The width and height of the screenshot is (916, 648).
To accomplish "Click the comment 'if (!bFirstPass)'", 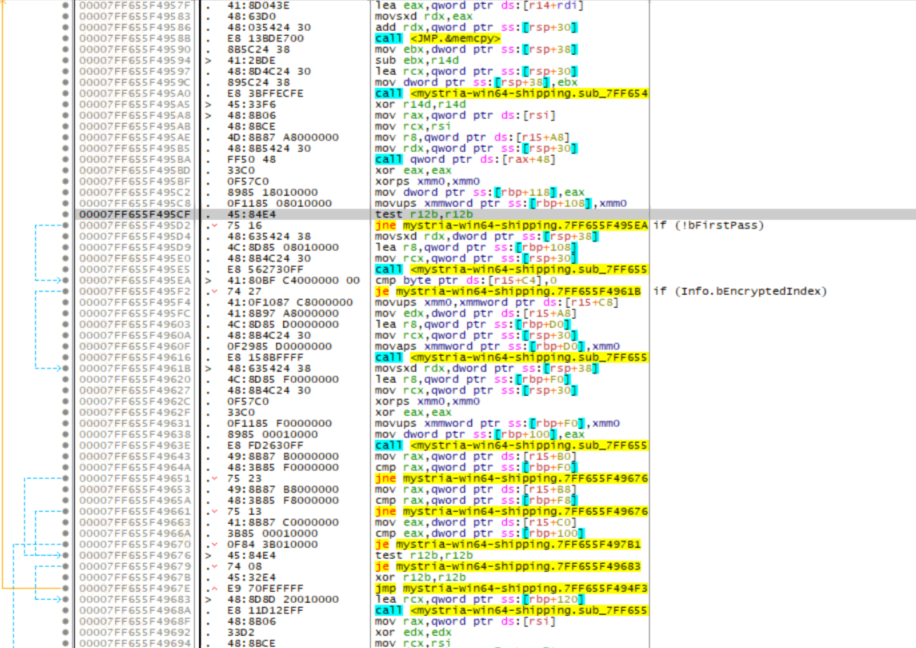I will pyautogui.click(x=709, y=226).
